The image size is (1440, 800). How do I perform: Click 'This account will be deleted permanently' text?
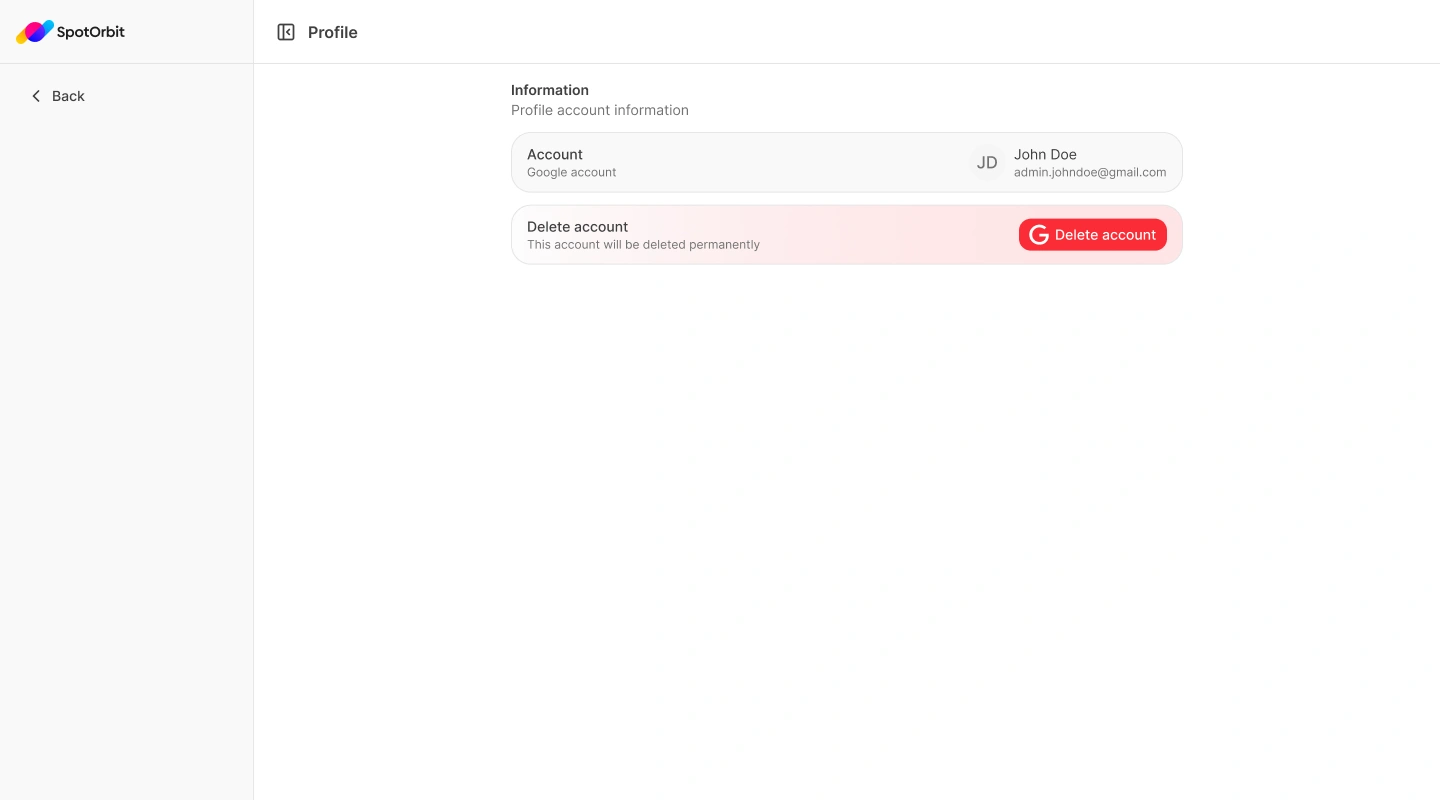[644, 244]
